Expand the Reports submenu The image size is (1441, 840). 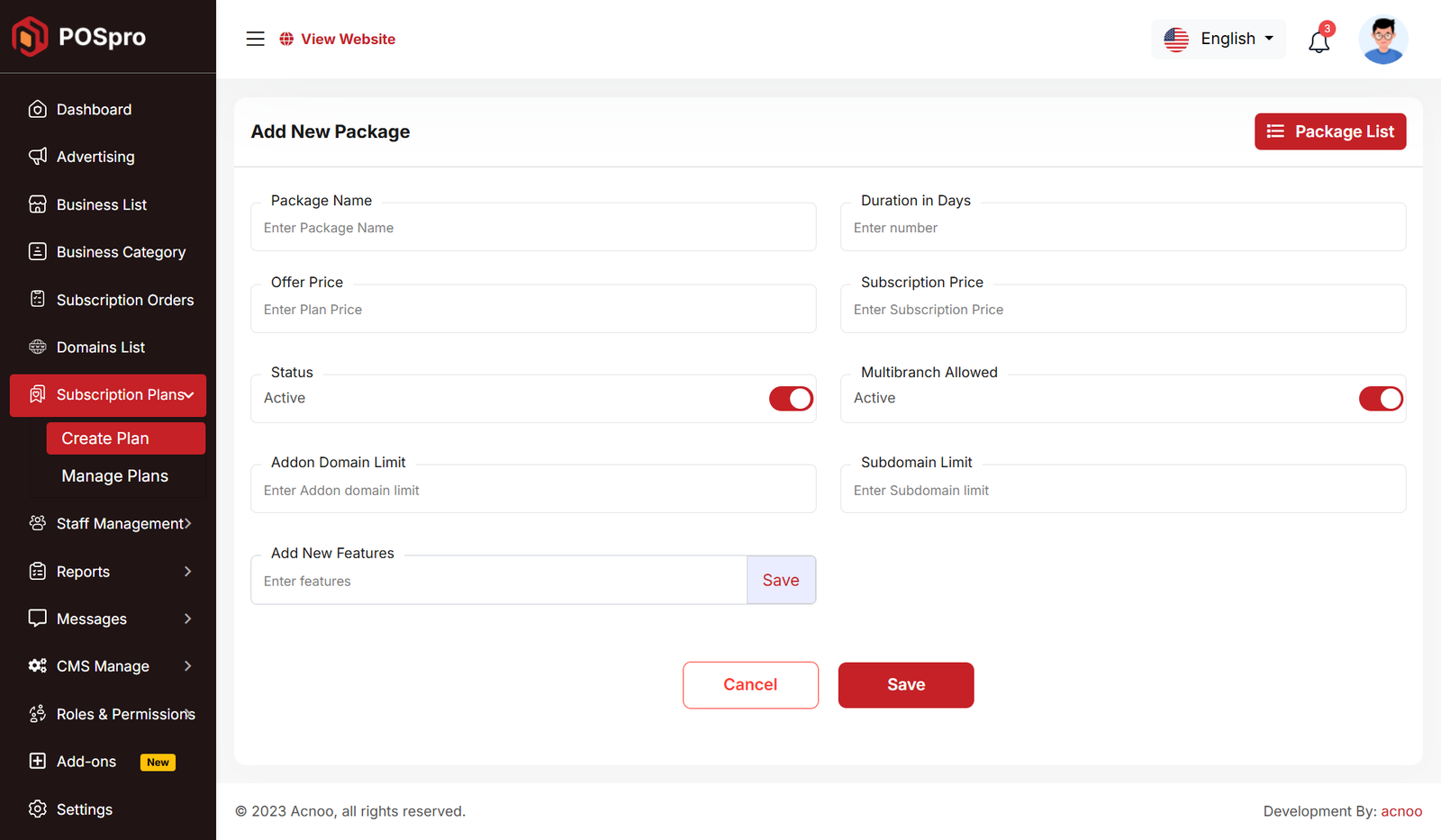(108, 572)
